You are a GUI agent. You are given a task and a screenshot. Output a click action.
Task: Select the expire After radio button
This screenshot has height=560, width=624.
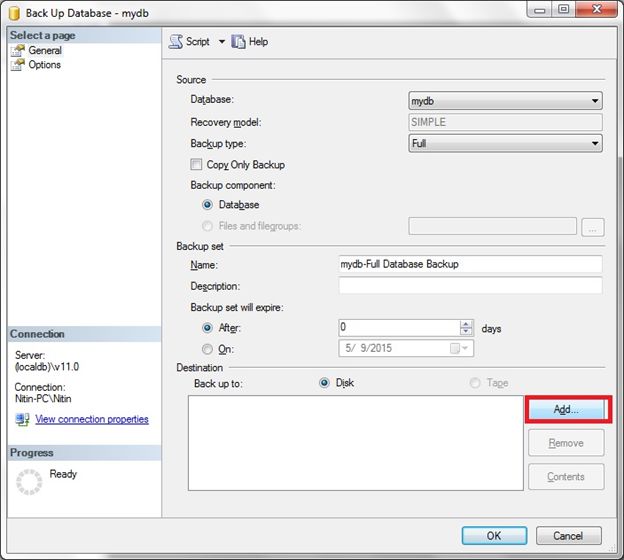click(207, 328)
